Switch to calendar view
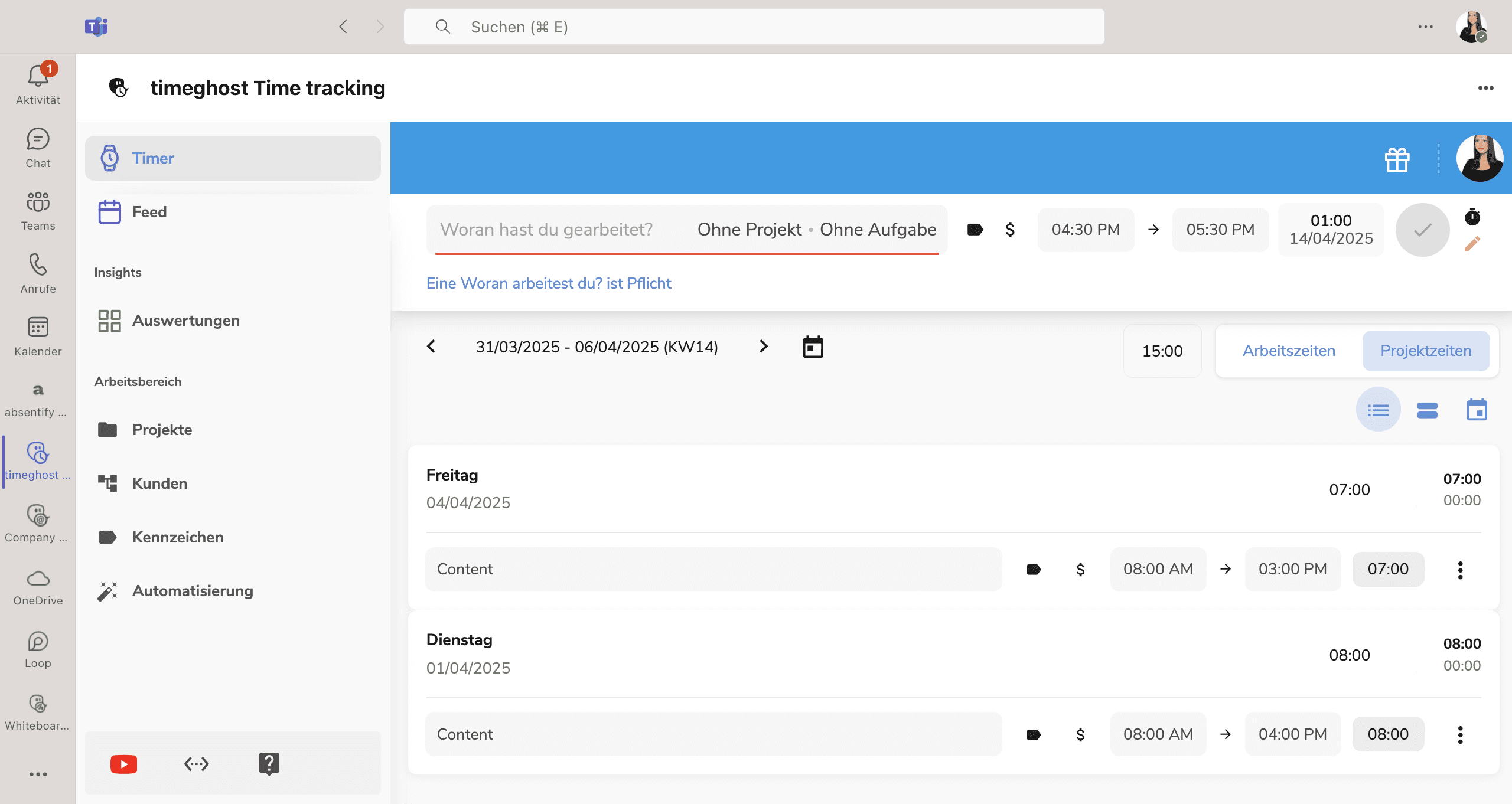Viewport: 1512px width, 804px height. pyautogui.click(x=1477, y=409)
